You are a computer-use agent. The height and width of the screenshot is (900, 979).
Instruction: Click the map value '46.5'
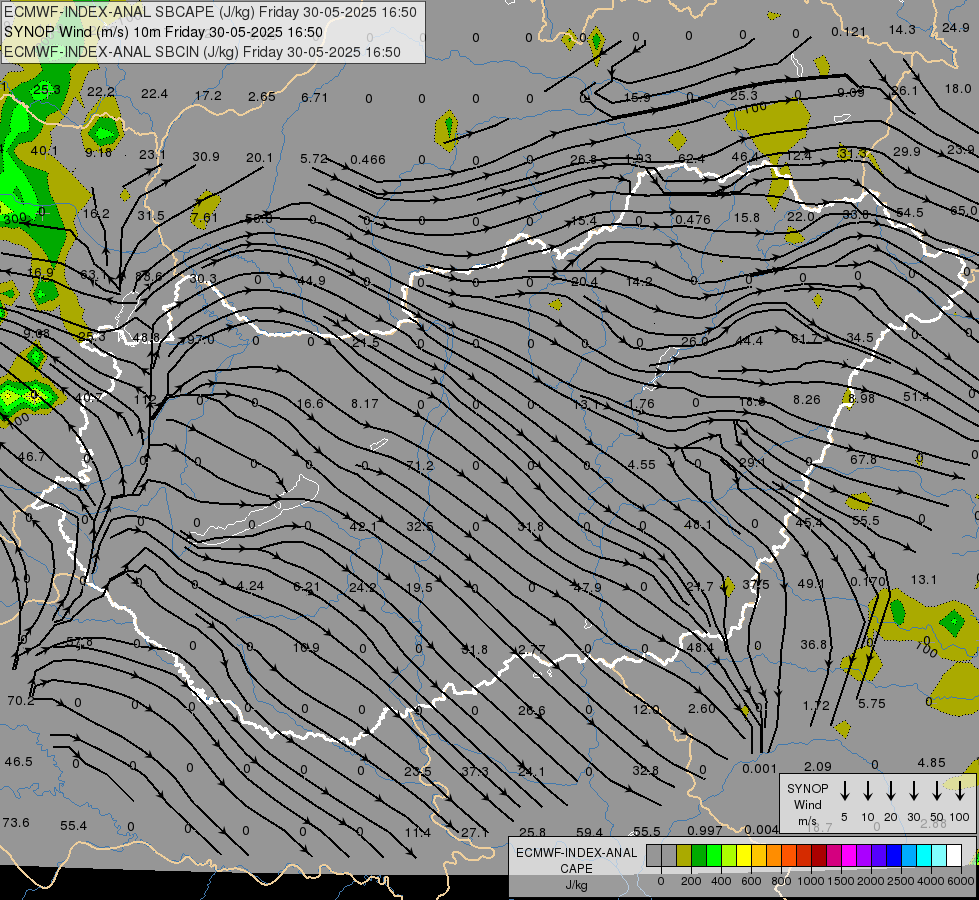click(x=19, y=762)
